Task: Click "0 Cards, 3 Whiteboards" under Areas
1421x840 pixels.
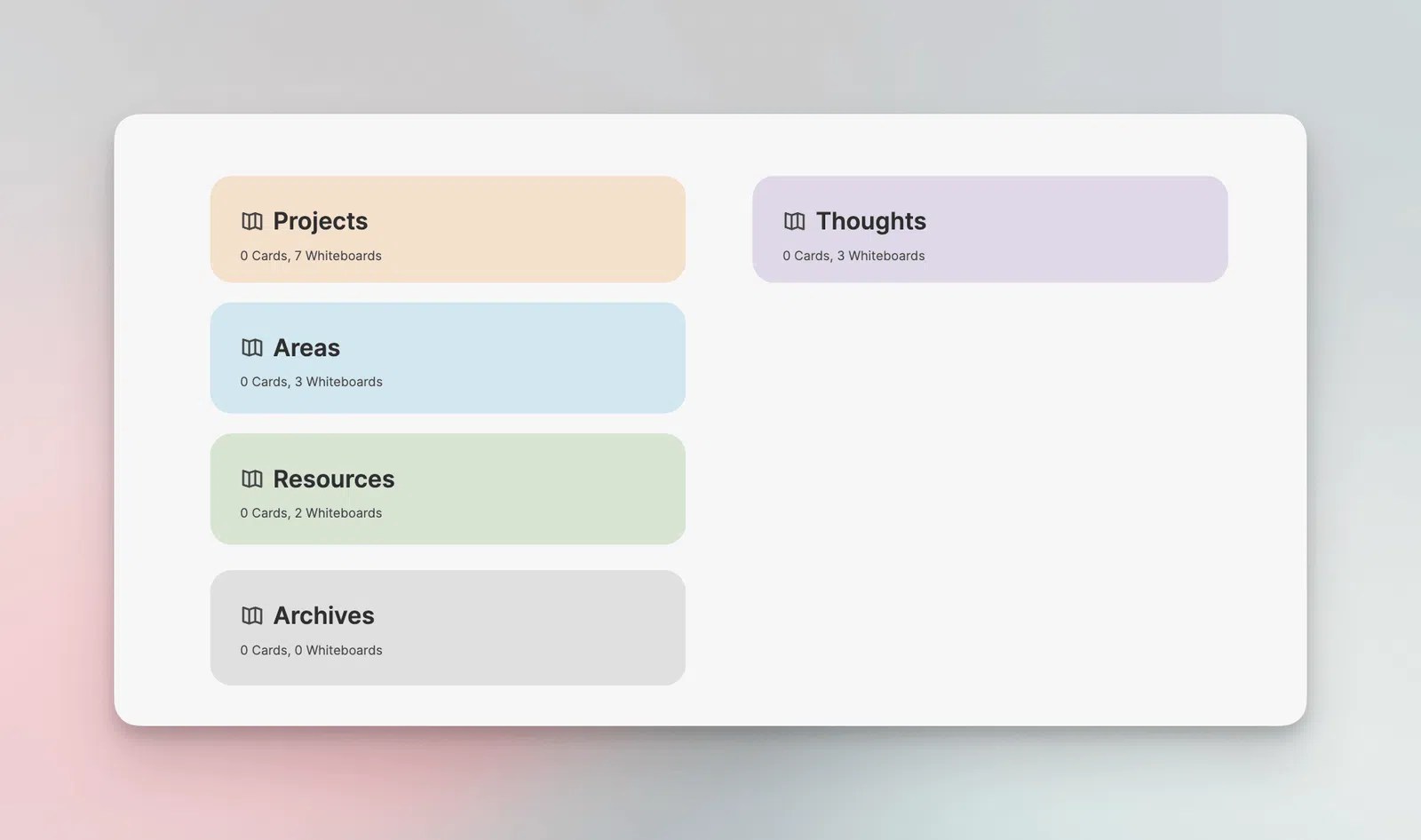Action: (x=312, y=382)
